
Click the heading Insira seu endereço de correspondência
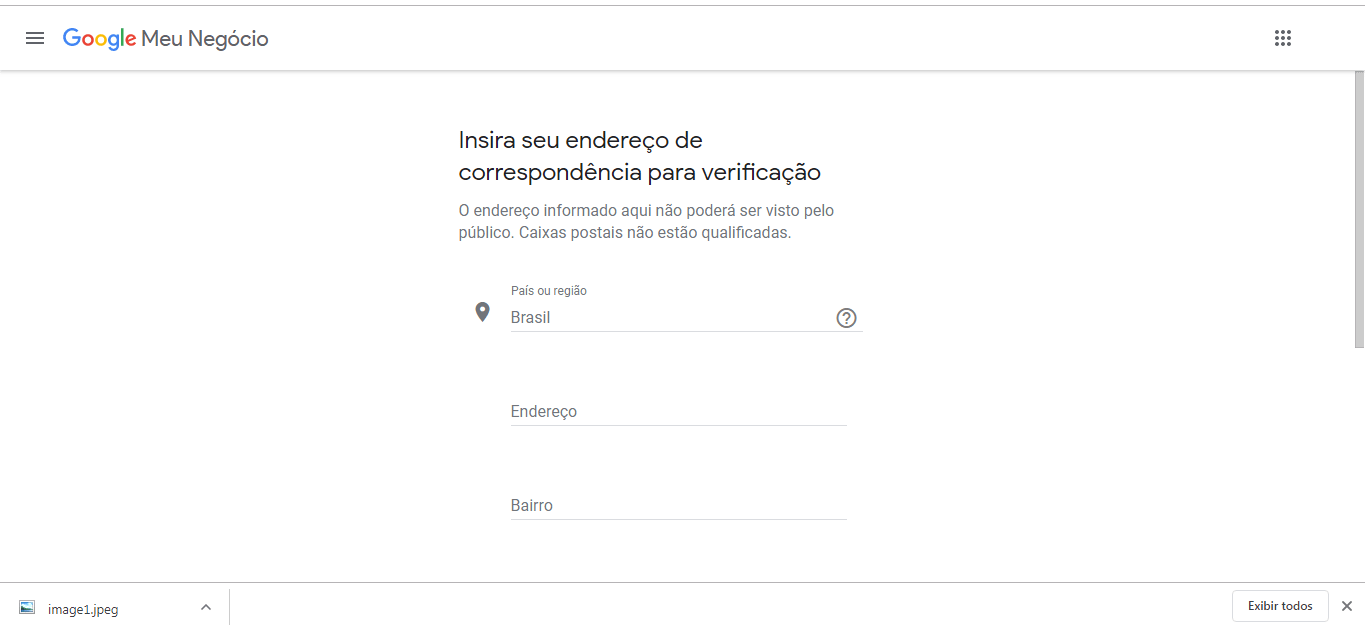click(639, 156)
